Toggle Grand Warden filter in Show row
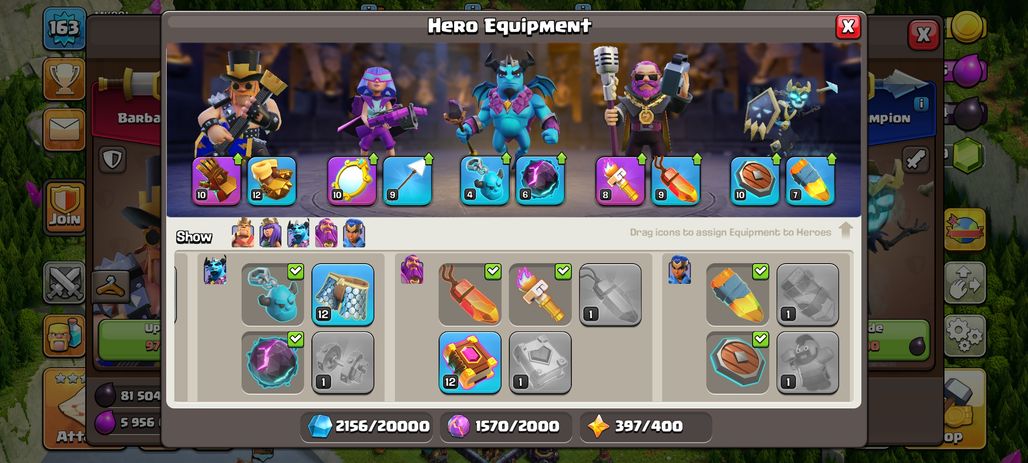The height and width of the screenshot is (463, 1028). click(326, 233)
